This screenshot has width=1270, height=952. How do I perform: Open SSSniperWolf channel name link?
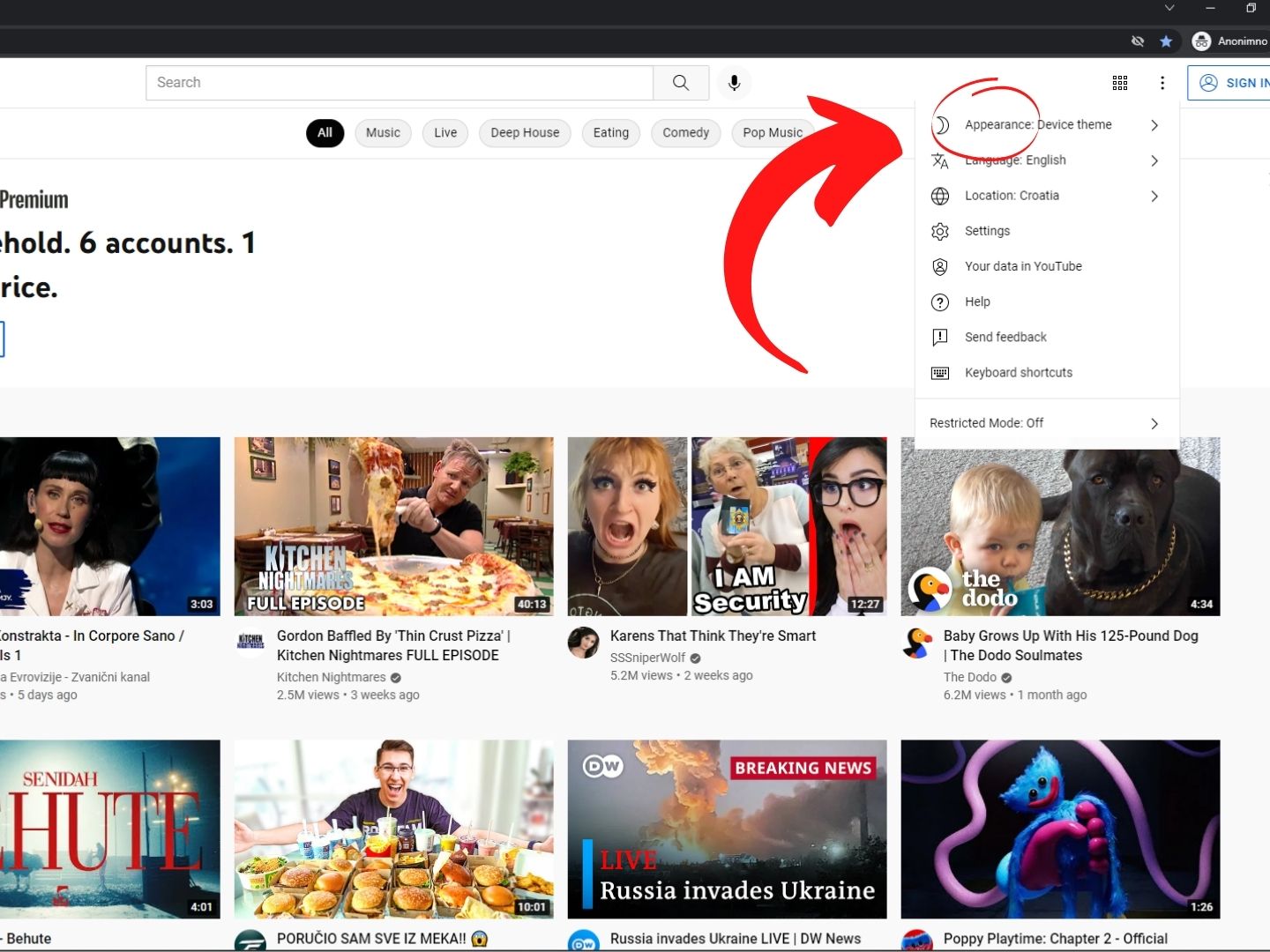click(x=647, y=658)
